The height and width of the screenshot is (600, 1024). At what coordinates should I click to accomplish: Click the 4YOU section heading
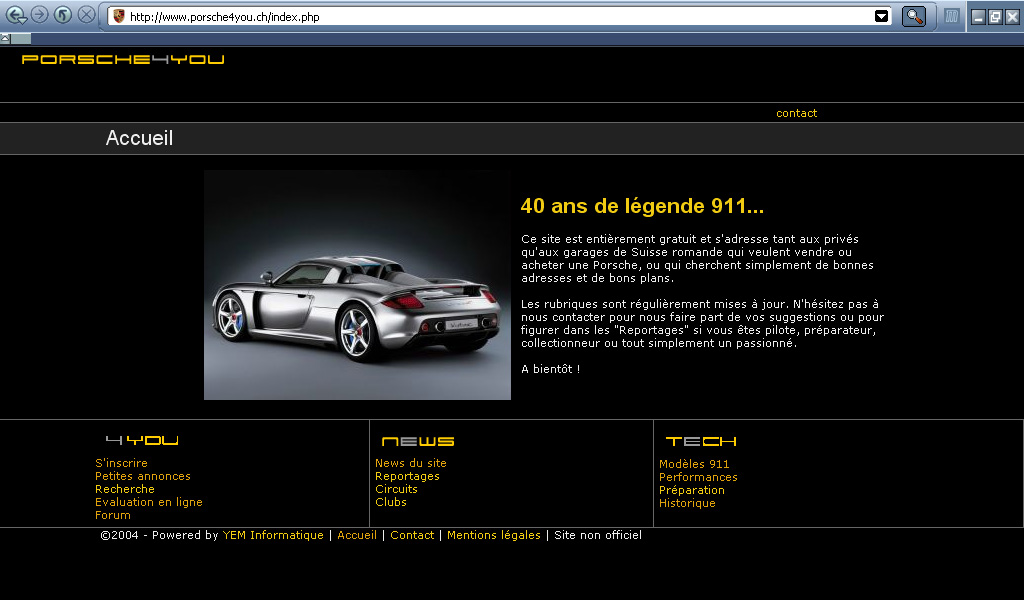click(x=142, y=441)
